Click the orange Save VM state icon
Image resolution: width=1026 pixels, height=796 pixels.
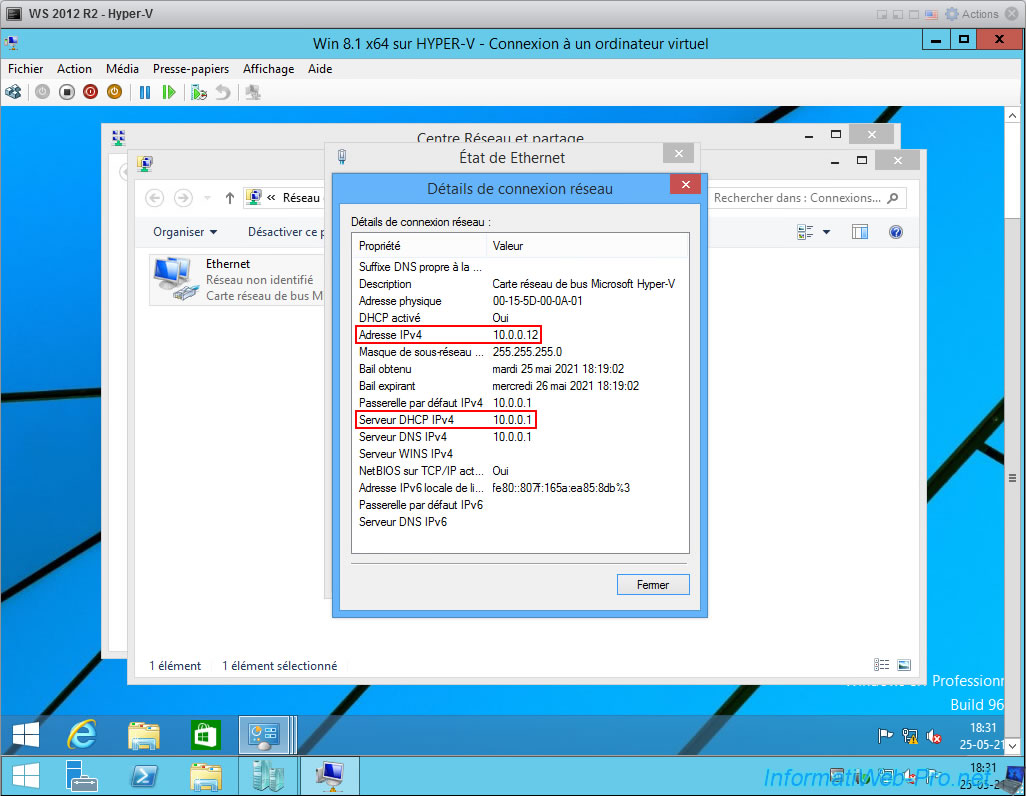pyautogui.click(x=114, y=92)
